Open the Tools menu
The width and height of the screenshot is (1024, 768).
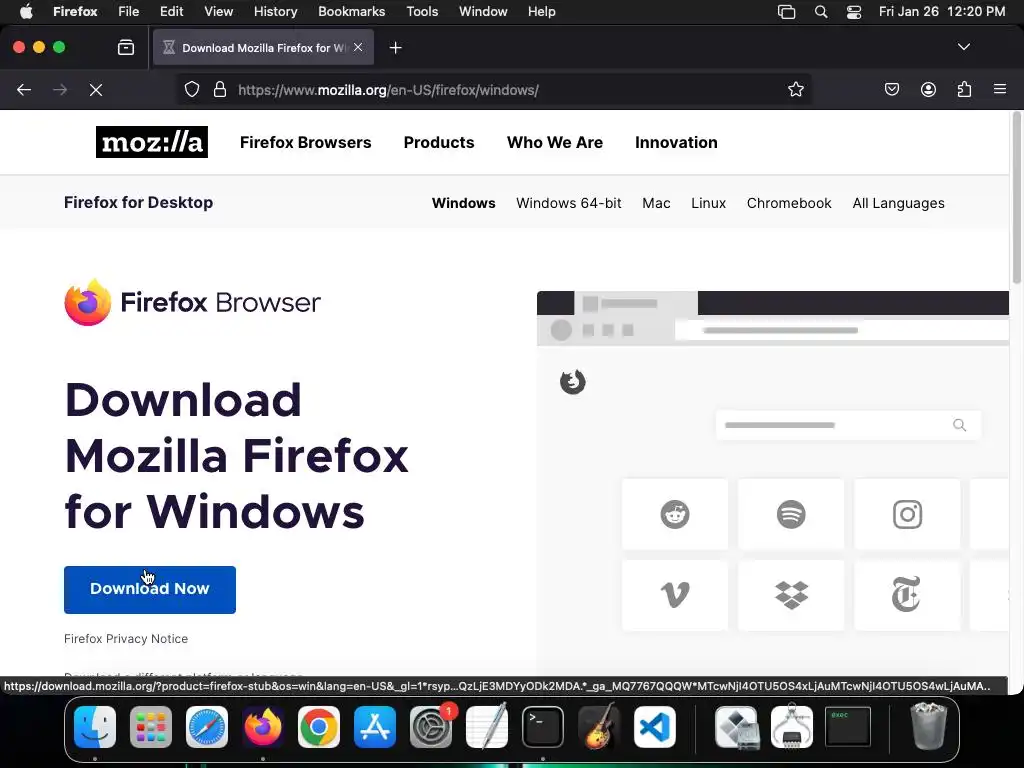pyautogui.click(x=422, y=12)
